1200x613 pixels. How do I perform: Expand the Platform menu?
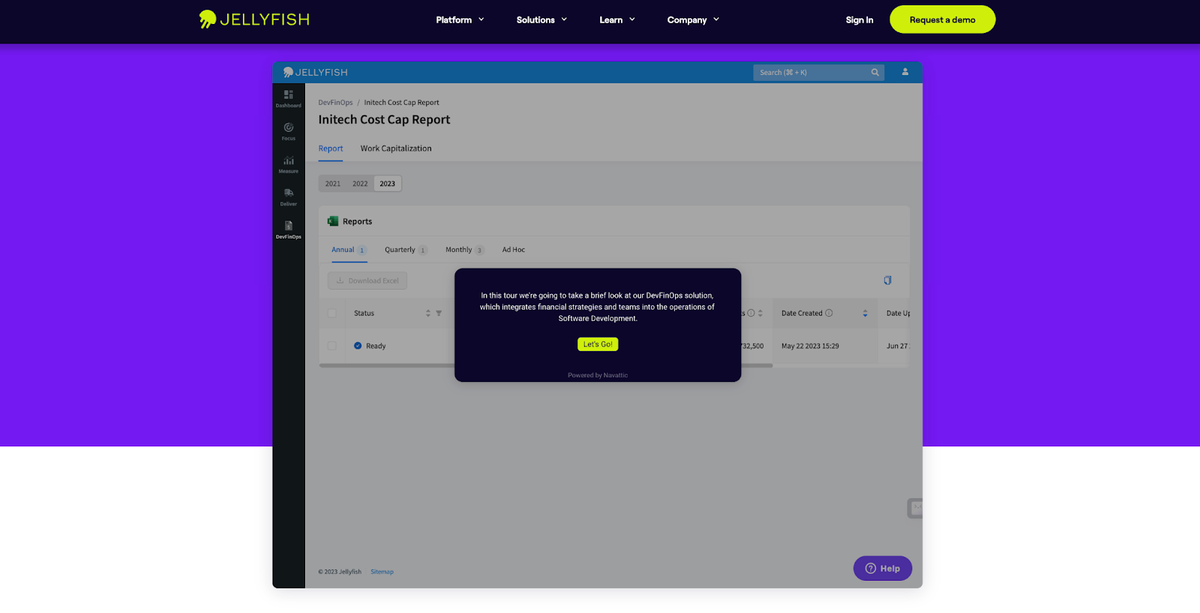tap(460, 19)
